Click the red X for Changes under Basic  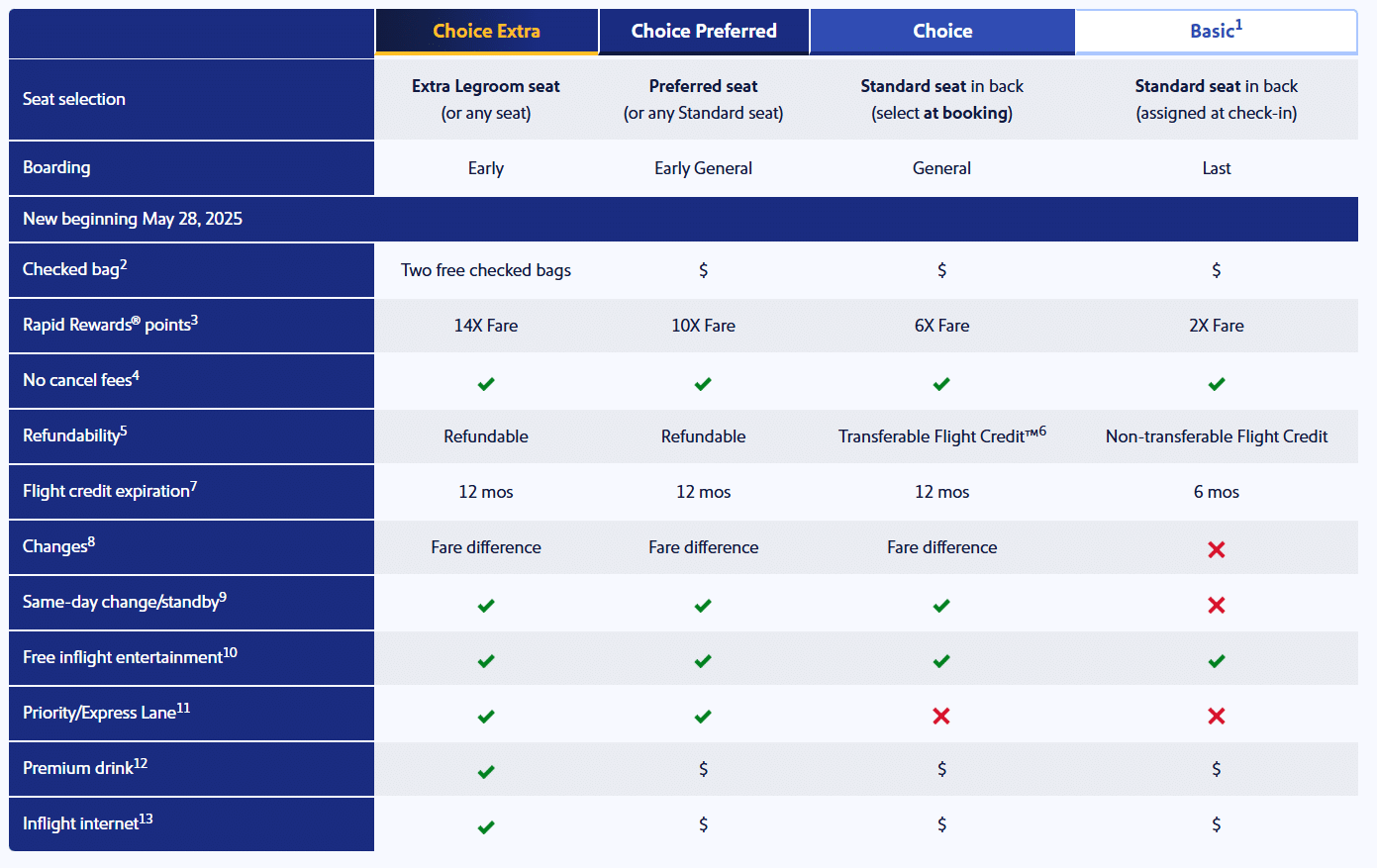tap(1217, 549)
